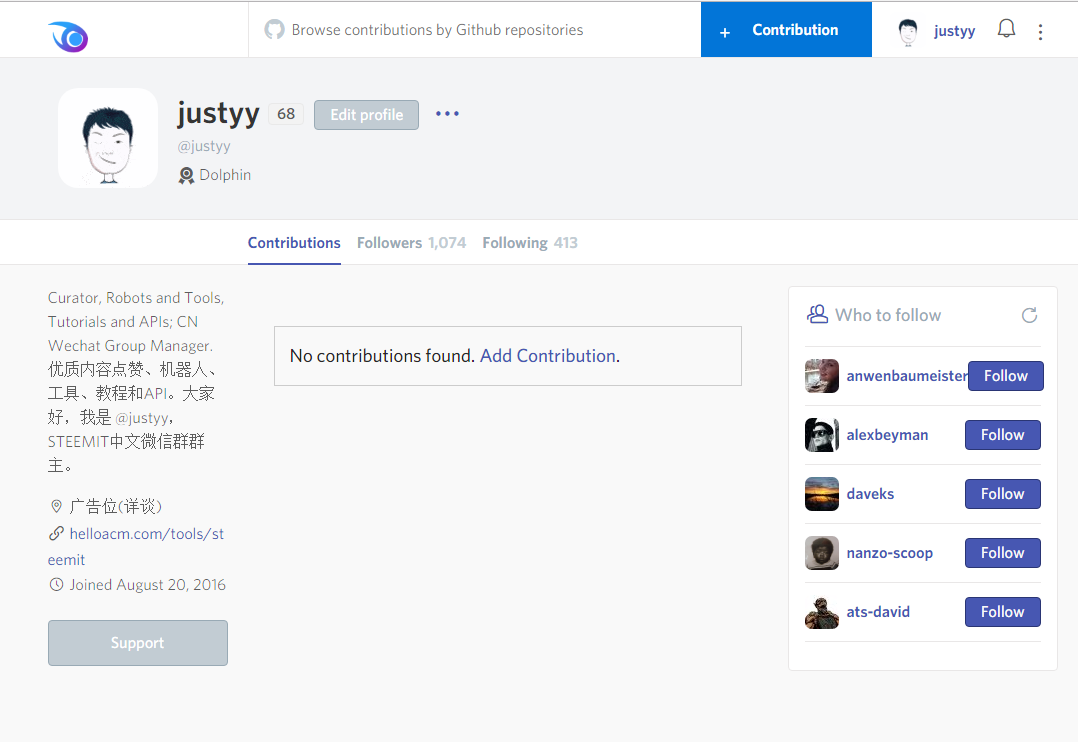This screenshot has height=742, width=1078.
Task: Refresh the Who to follow list
Action: click(1029, 315)
